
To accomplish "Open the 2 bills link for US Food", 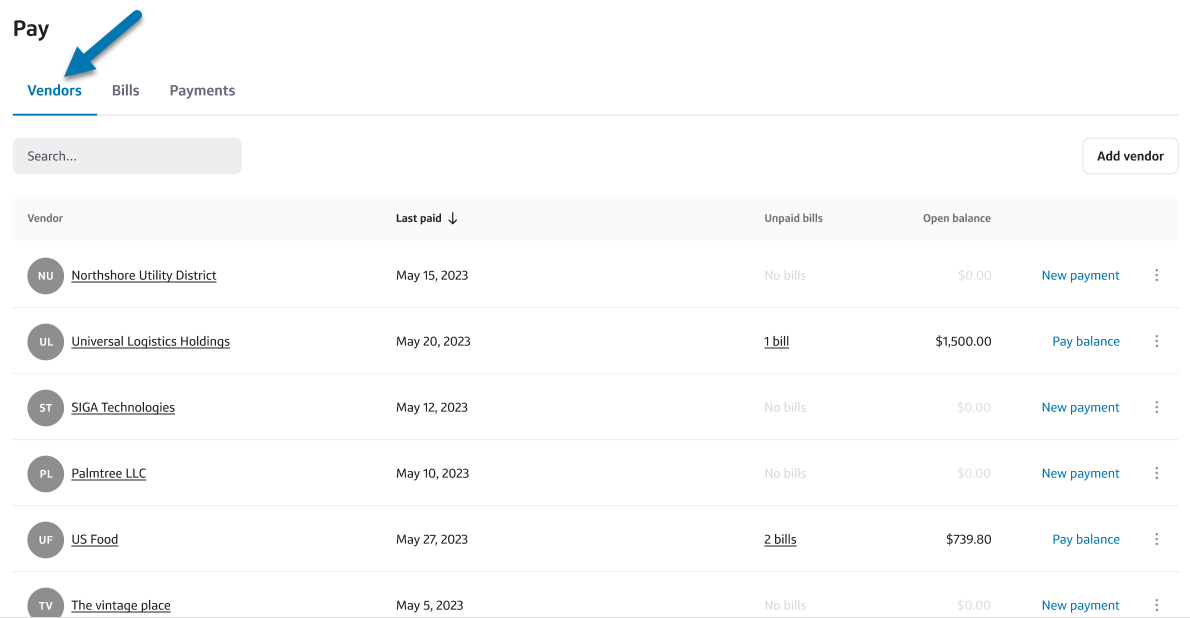I will pos(780,539).
